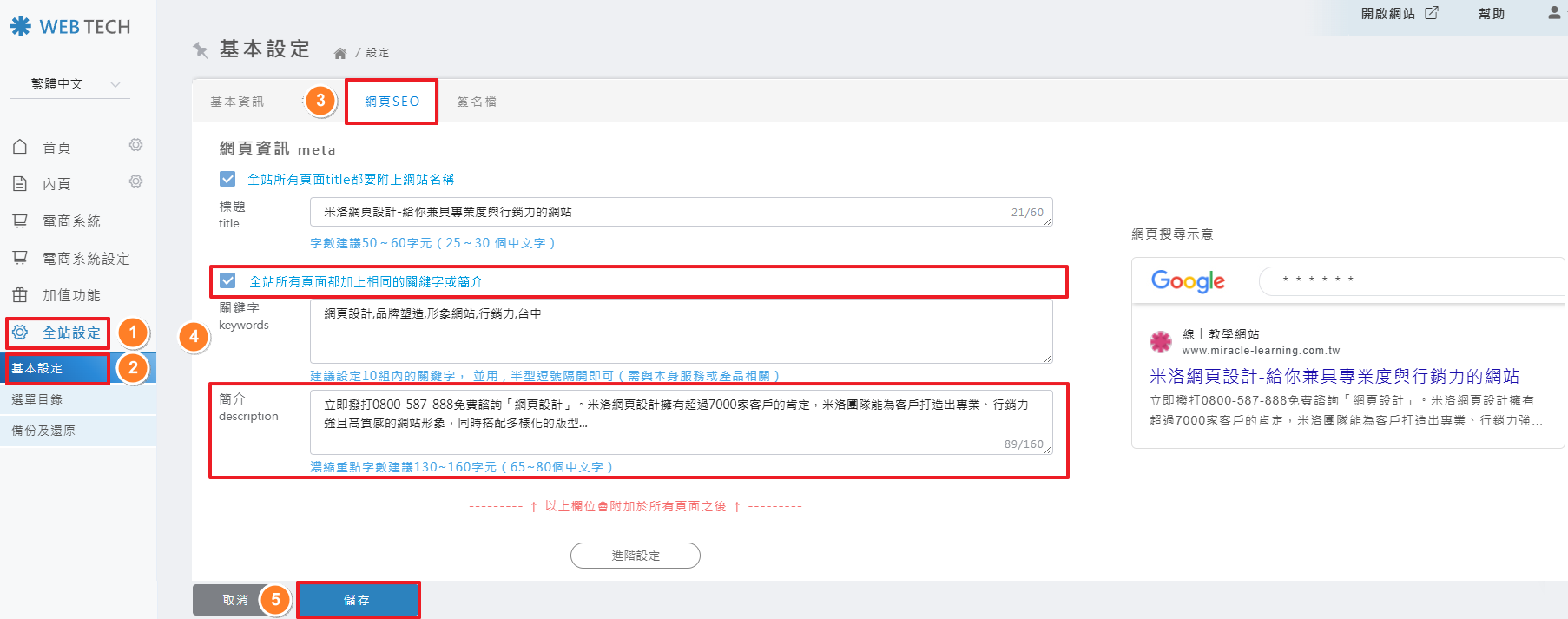Image resolution: width=1568 pixels, height=619 pixels.
Task: Click into the 標題 title input field
Action: 660,212
